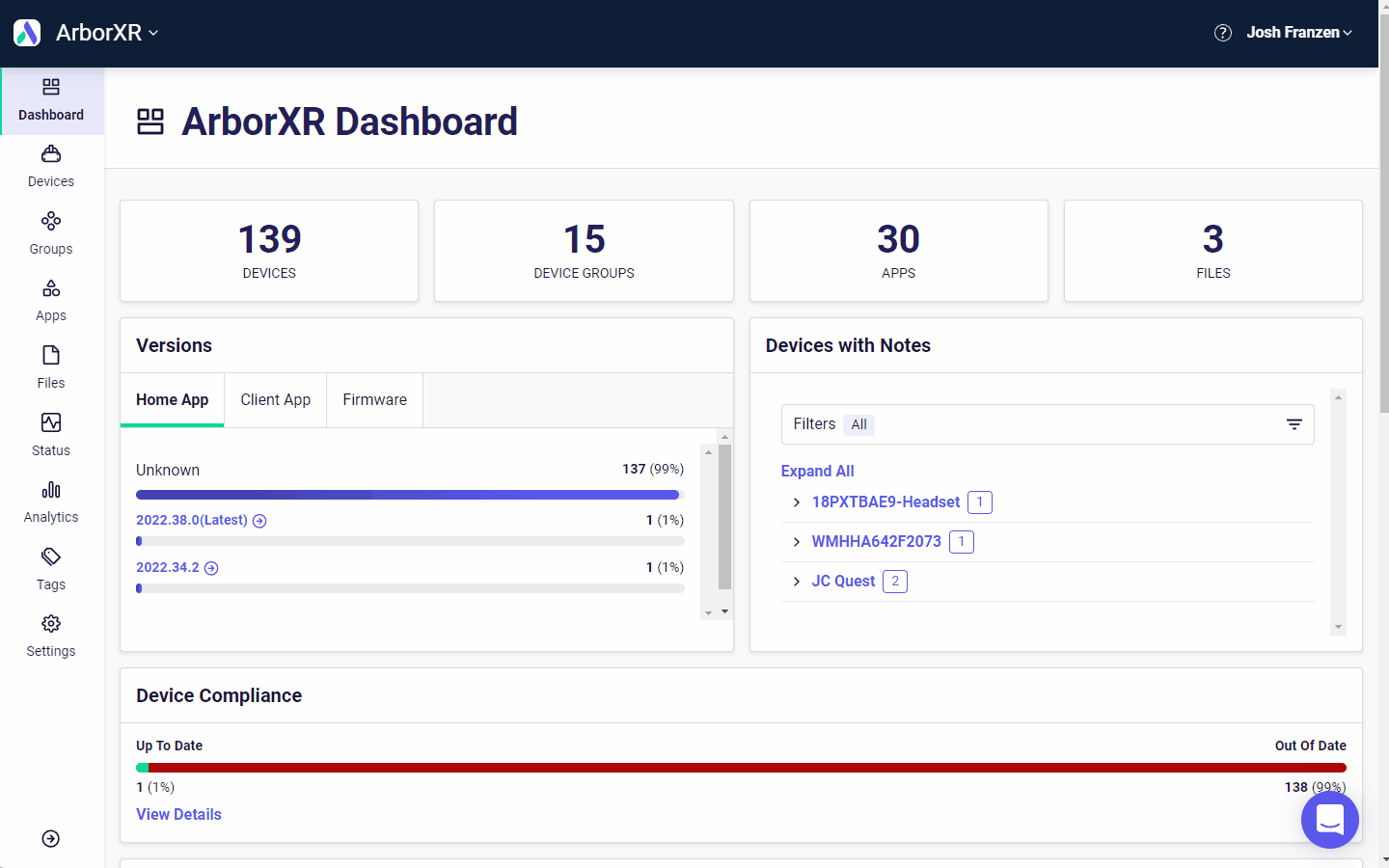Click the 'Devices with Notes' heading
The image size is (1389, 868).
[848, 345]
